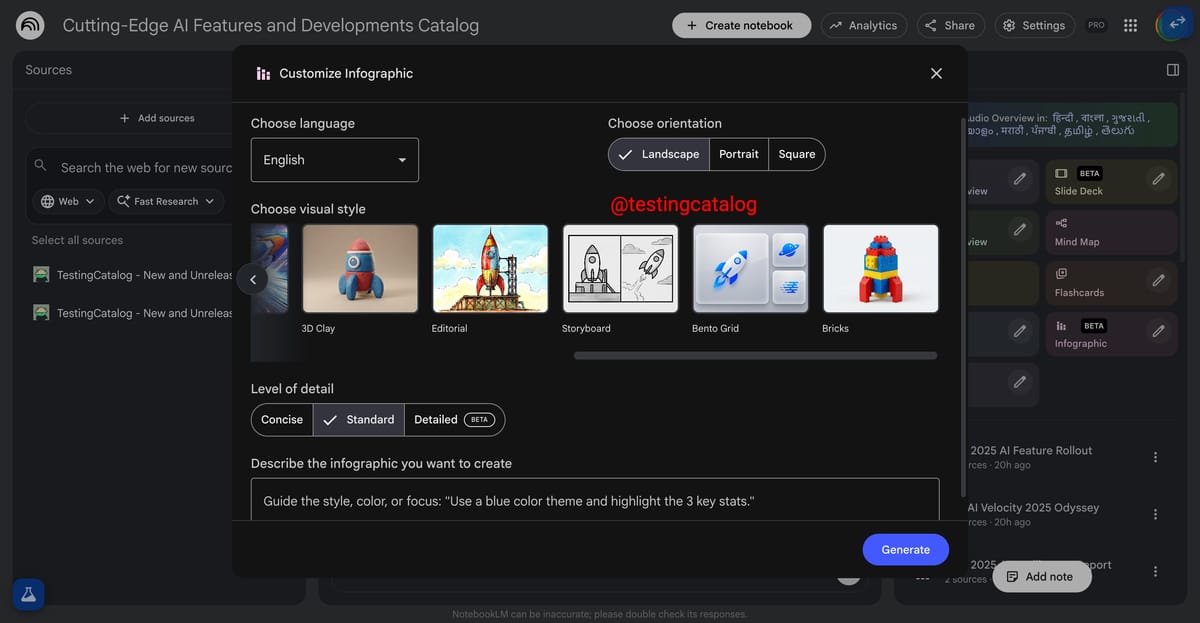Enable the Detailed level of detail
The width and height of the screenshot is (1200, 623).
coord(436,419)
